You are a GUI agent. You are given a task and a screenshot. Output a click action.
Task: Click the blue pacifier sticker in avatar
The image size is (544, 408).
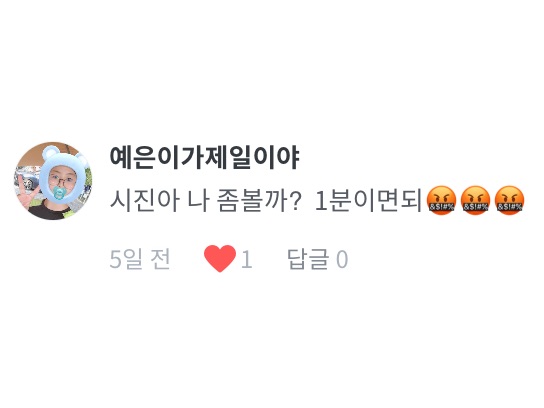[x=60, y=193]
